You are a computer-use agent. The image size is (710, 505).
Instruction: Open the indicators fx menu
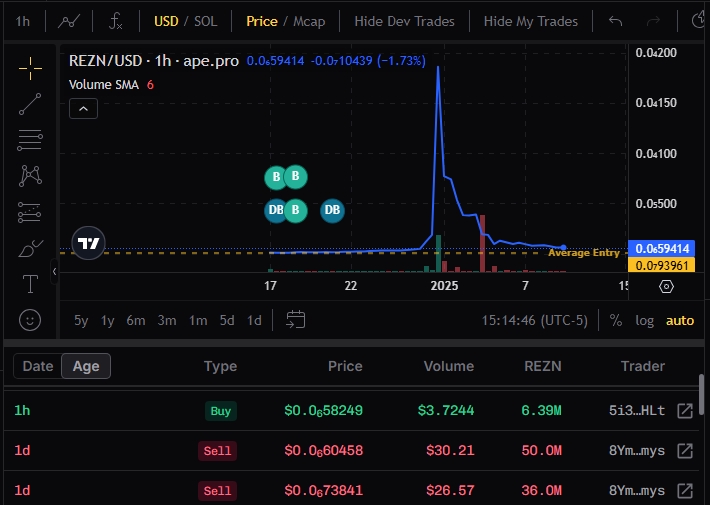(x=116, y=21)
